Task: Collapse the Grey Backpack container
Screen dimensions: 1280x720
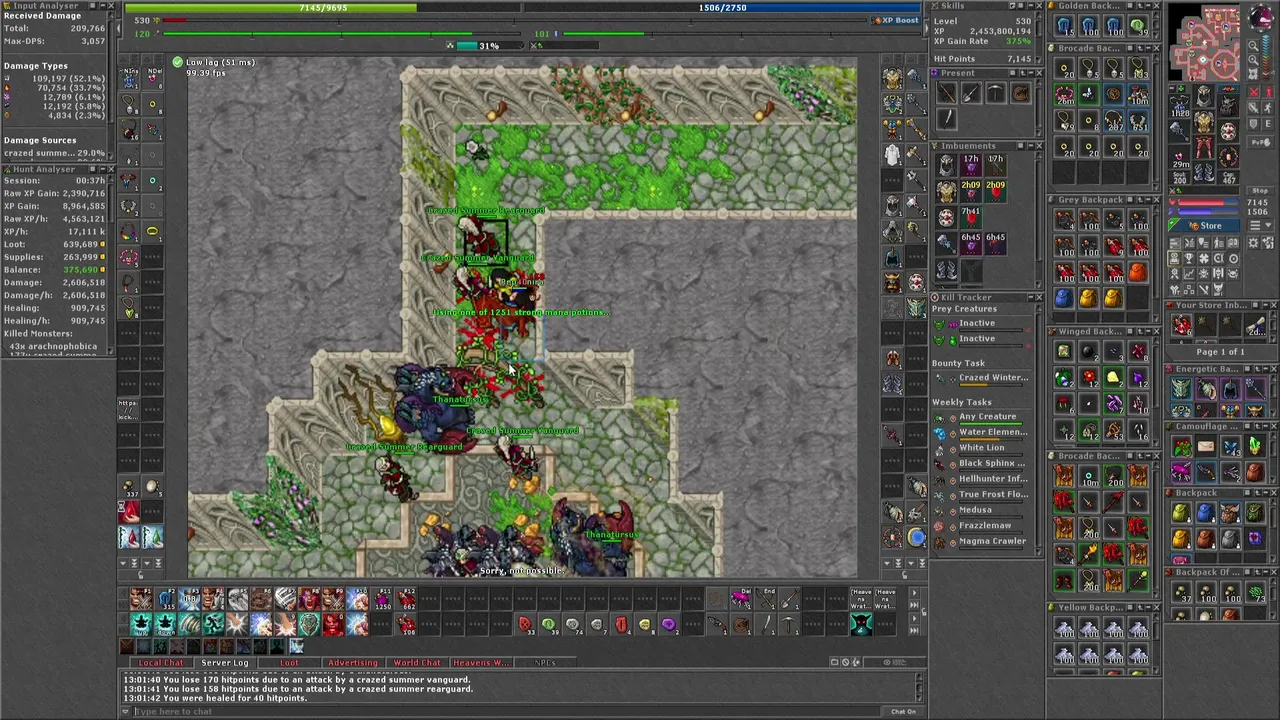Action: 1146,200
